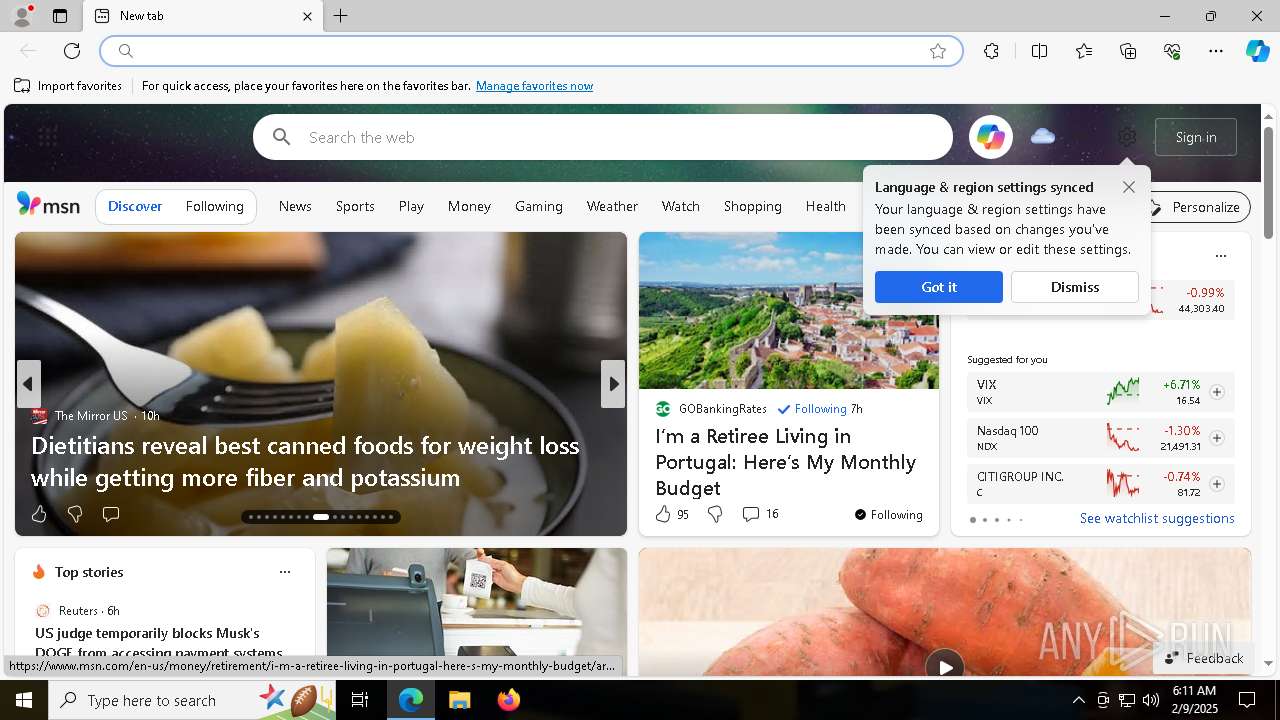Select the Discover tab
Screen dimensions: 1280x720
point(135,206)
